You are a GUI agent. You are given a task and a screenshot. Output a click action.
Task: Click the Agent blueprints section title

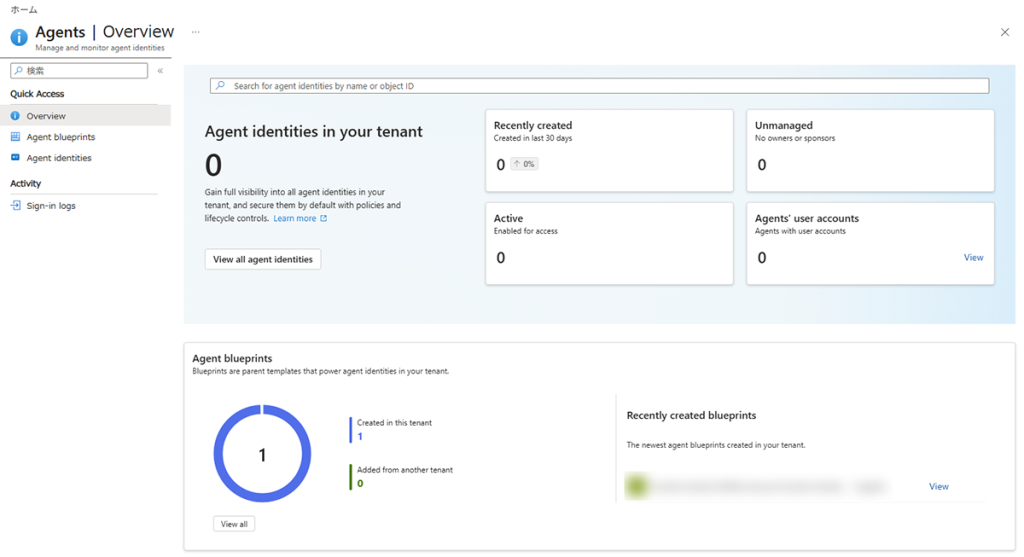click(232, 358)
